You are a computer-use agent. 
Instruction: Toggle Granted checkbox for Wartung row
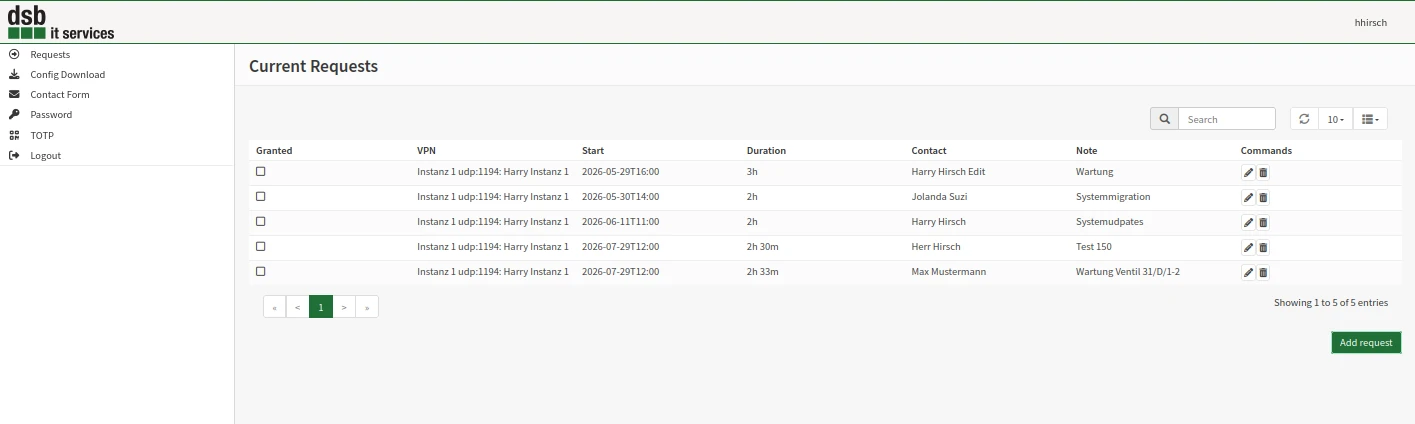[261, 171]
